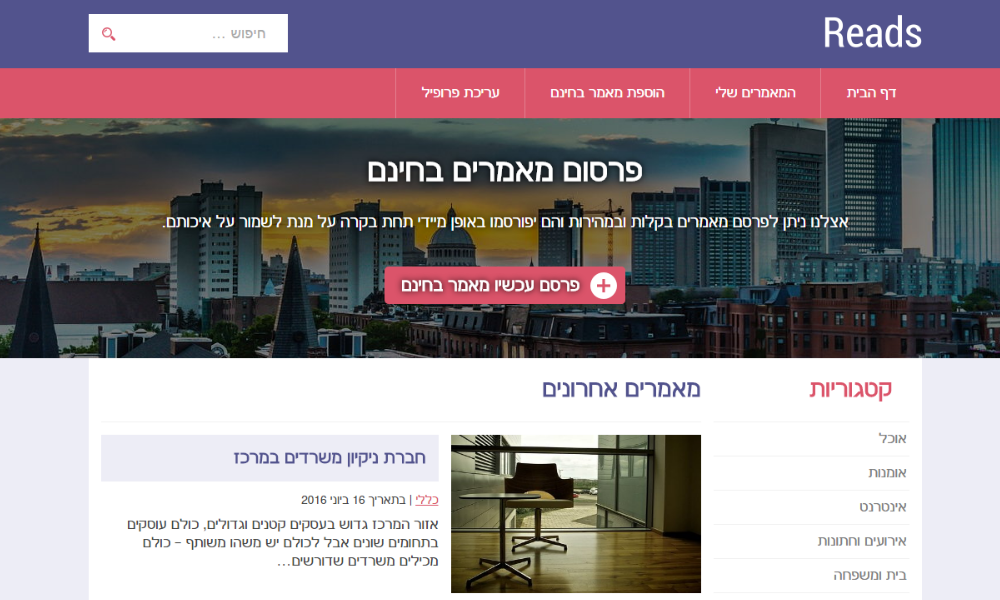Click the Reads site logo
Viewport: 1000px width, 600px height.
click(872, 33)
